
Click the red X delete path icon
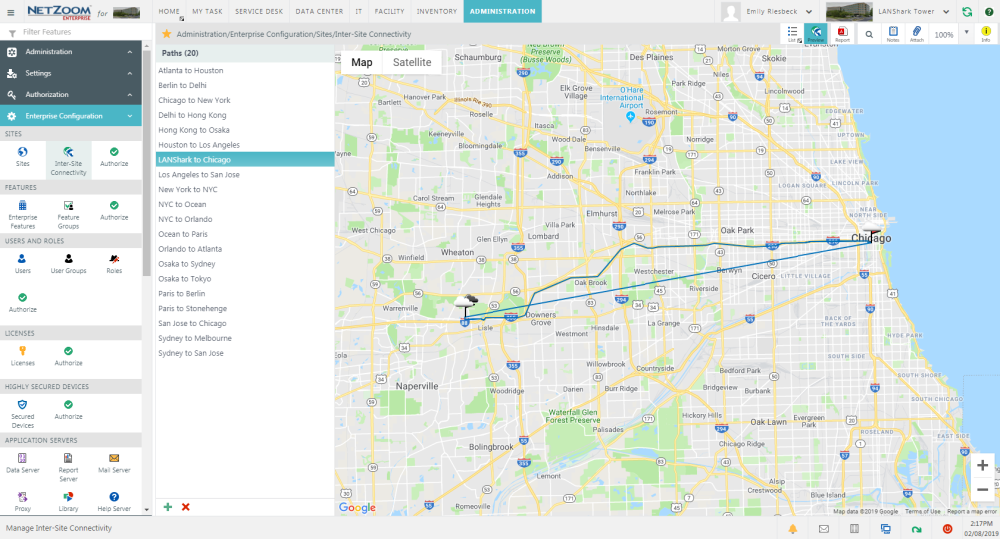click(x=186, y=507)
